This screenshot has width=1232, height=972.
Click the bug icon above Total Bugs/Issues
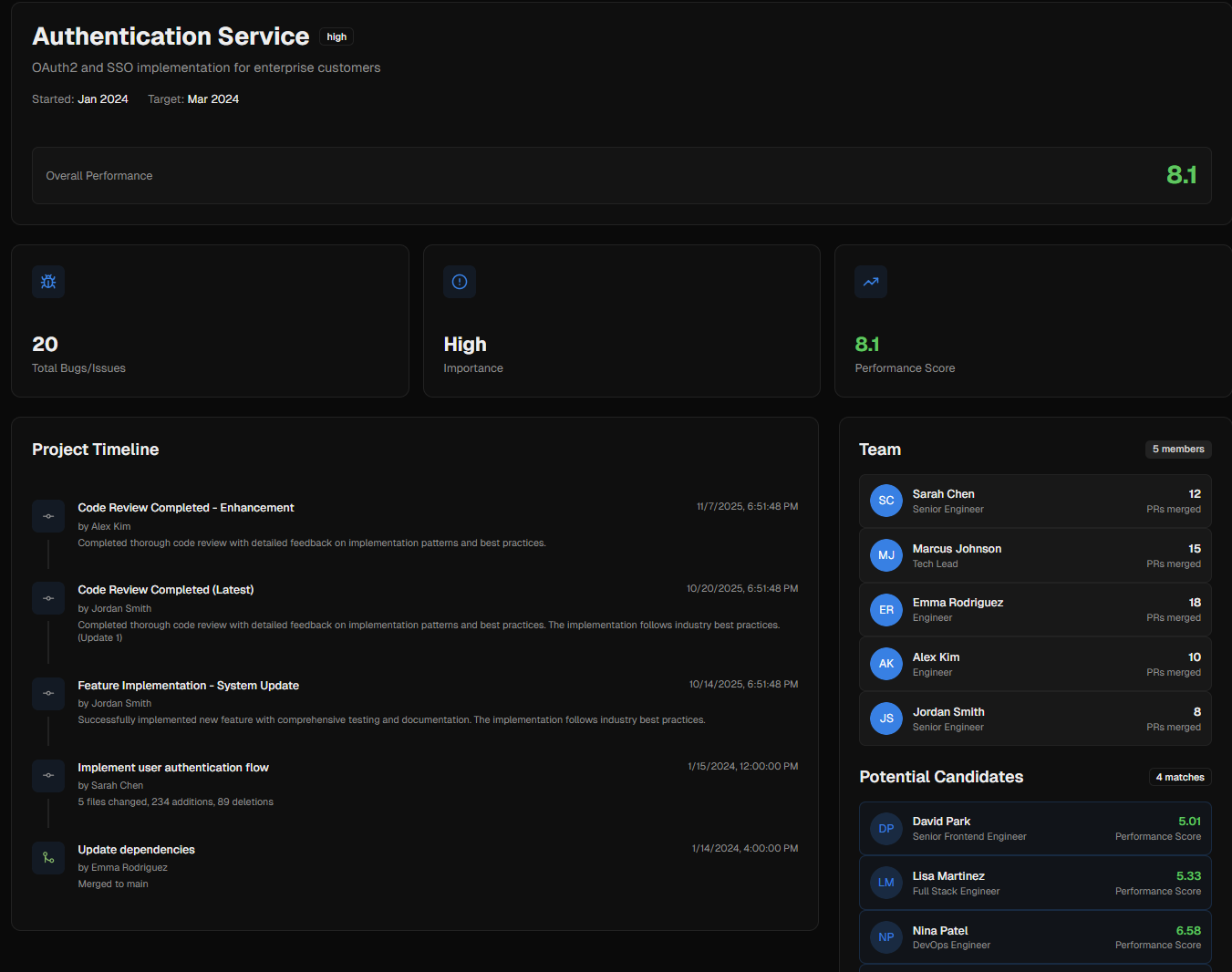coord(48,282)
